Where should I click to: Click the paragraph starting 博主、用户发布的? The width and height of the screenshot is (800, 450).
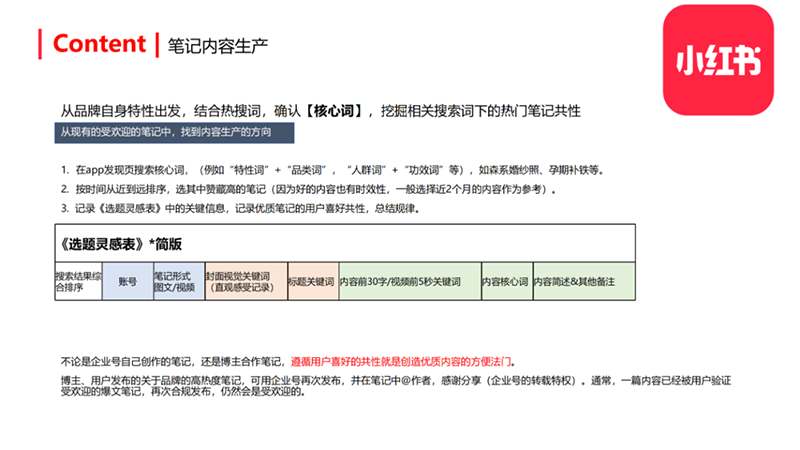click(396, 386)
